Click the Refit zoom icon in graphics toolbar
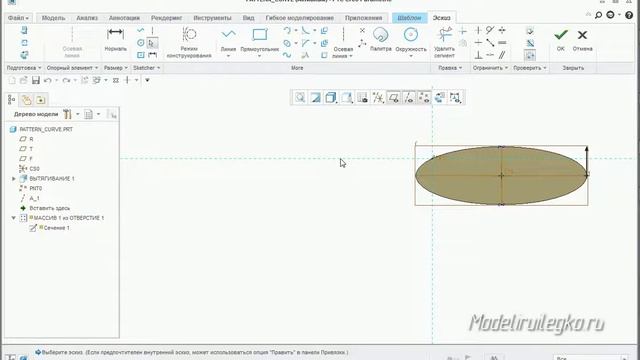640x360 pixels. (300, 98)
